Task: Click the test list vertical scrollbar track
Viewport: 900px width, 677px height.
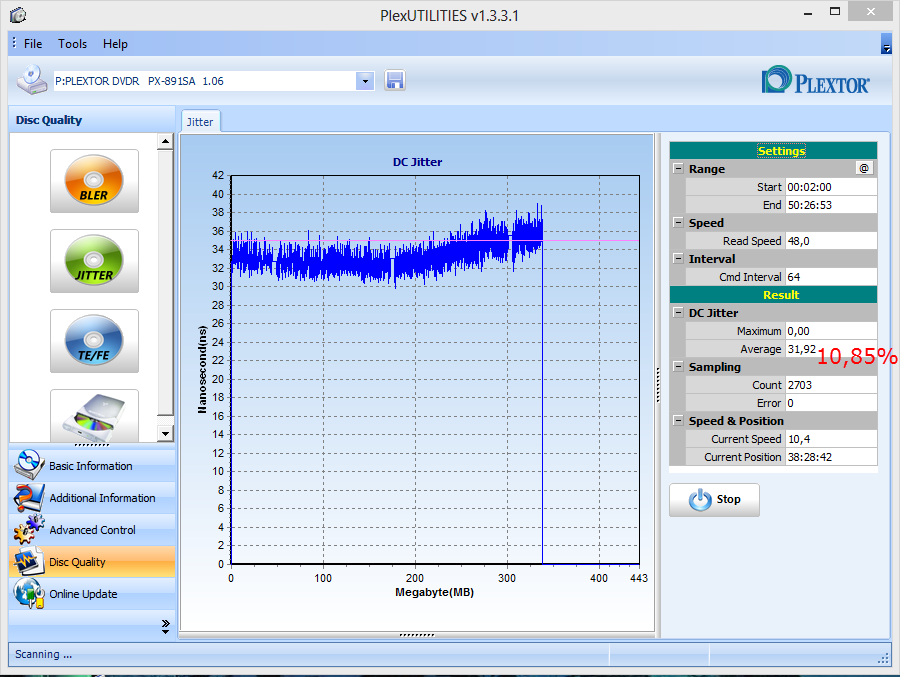Action: click(165, 287)
